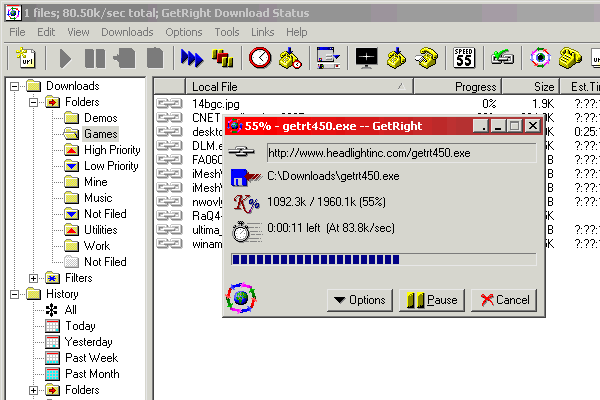Open the Links menu

click(262, 32)
